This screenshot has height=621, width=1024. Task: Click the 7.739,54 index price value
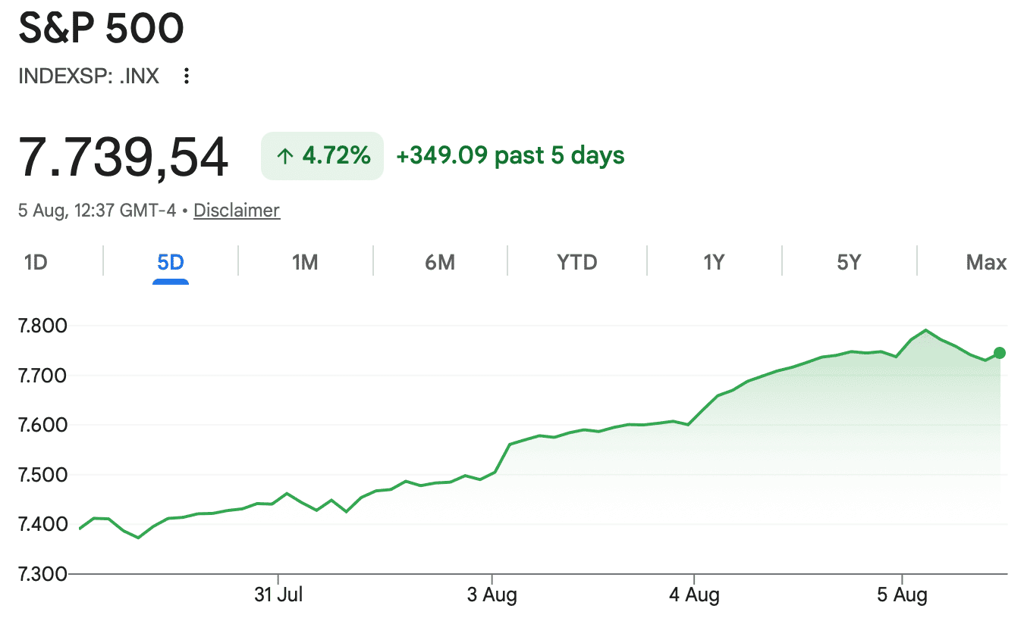tap(123, 157)
